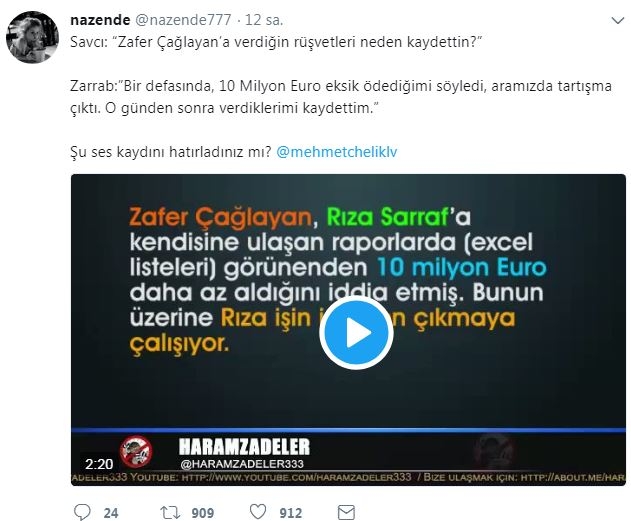The height and width of the screenshot is (521, 631).
Task: Open nazende's profile picture avatar
Action: coord(32,37)
